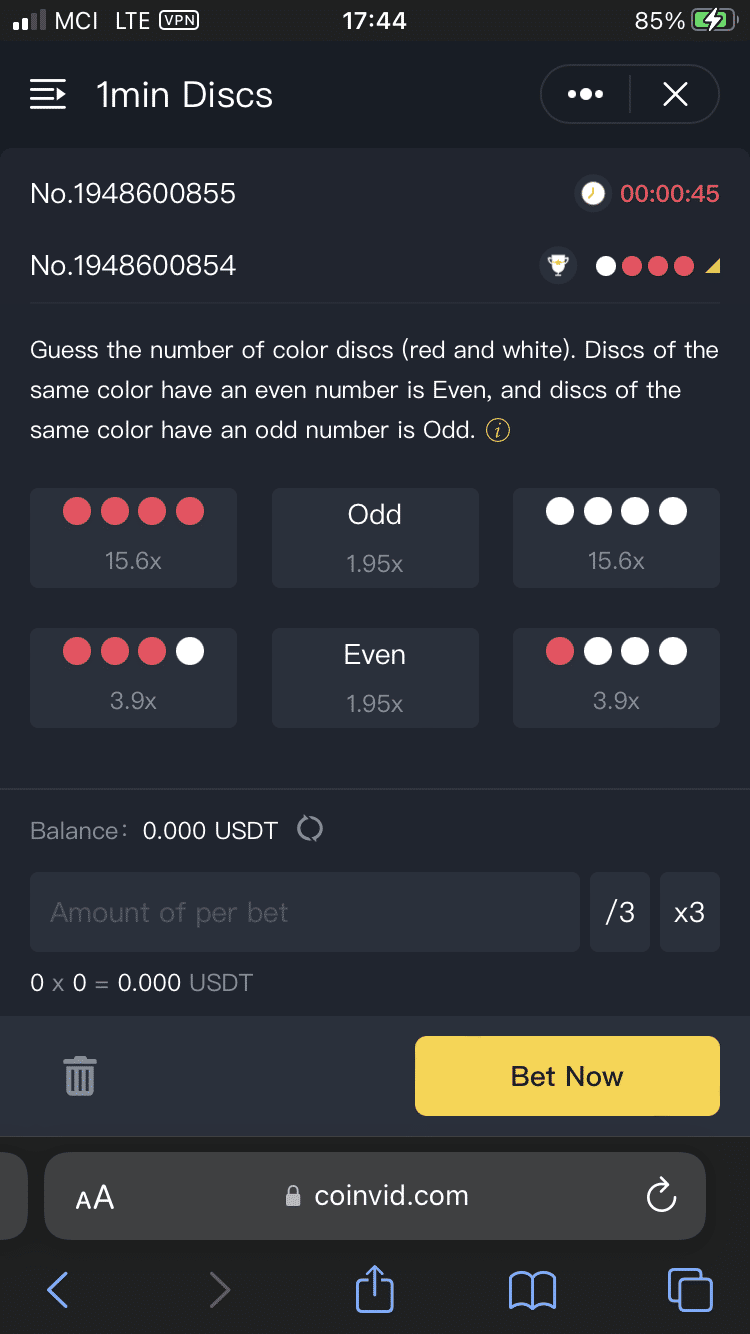
Task: Choose four white discs 15.6x option
Action: (x=616, y=538)
